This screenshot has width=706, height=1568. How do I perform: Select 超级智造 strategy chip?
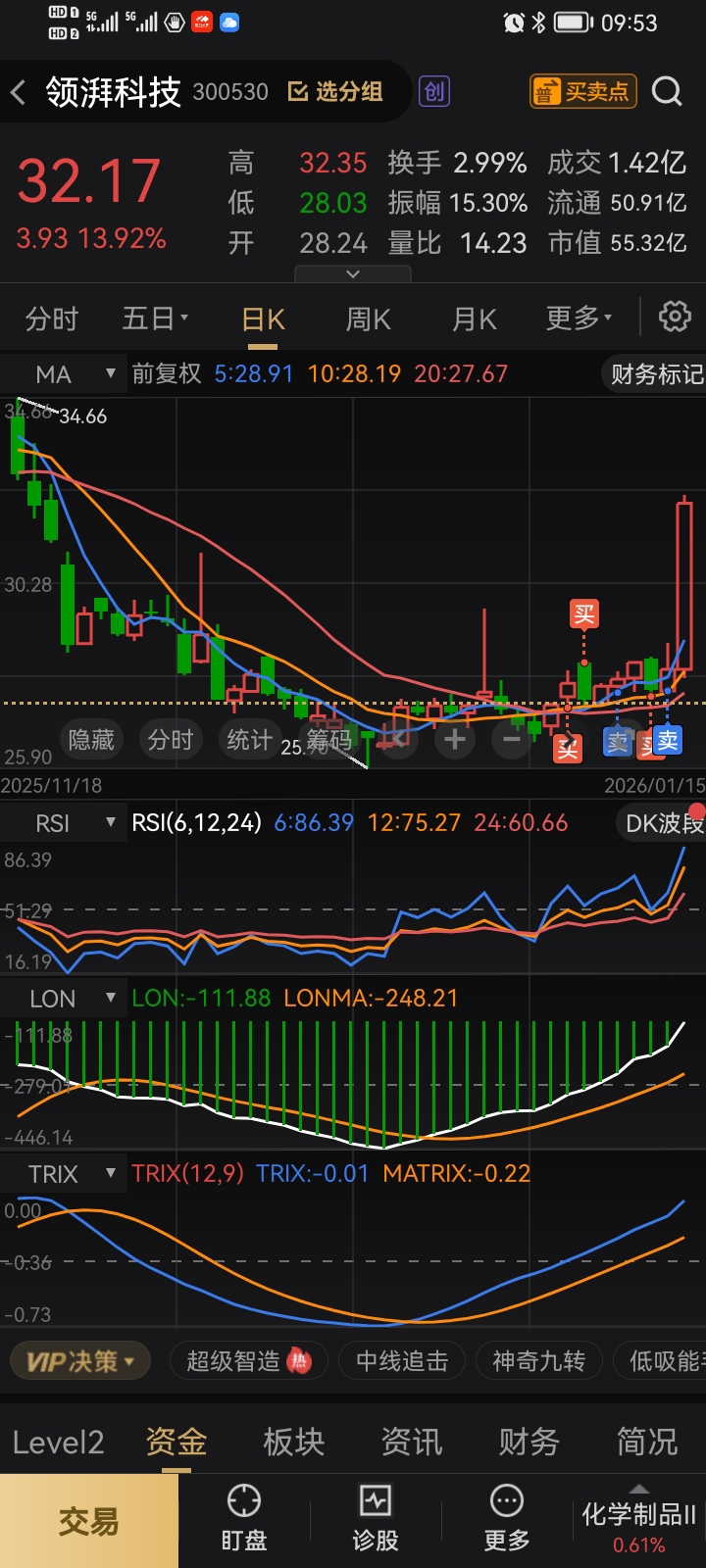click(x=248, y=1361)
